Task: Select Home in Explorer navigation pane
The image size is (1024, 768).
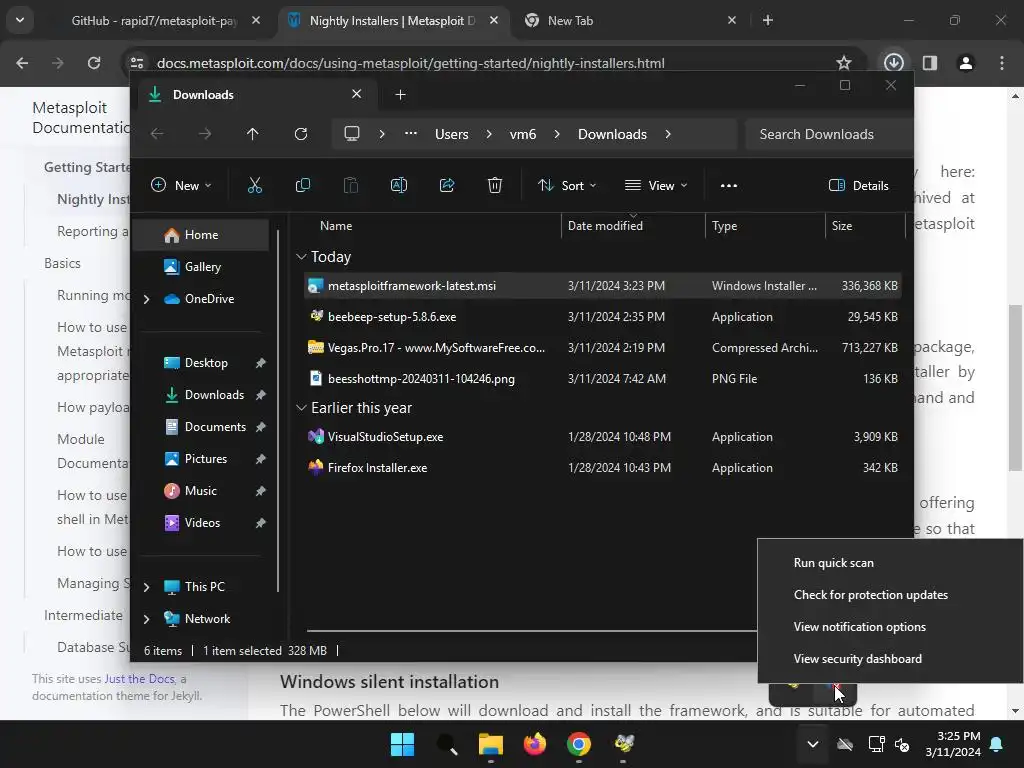Action: (x=200, y=235)
